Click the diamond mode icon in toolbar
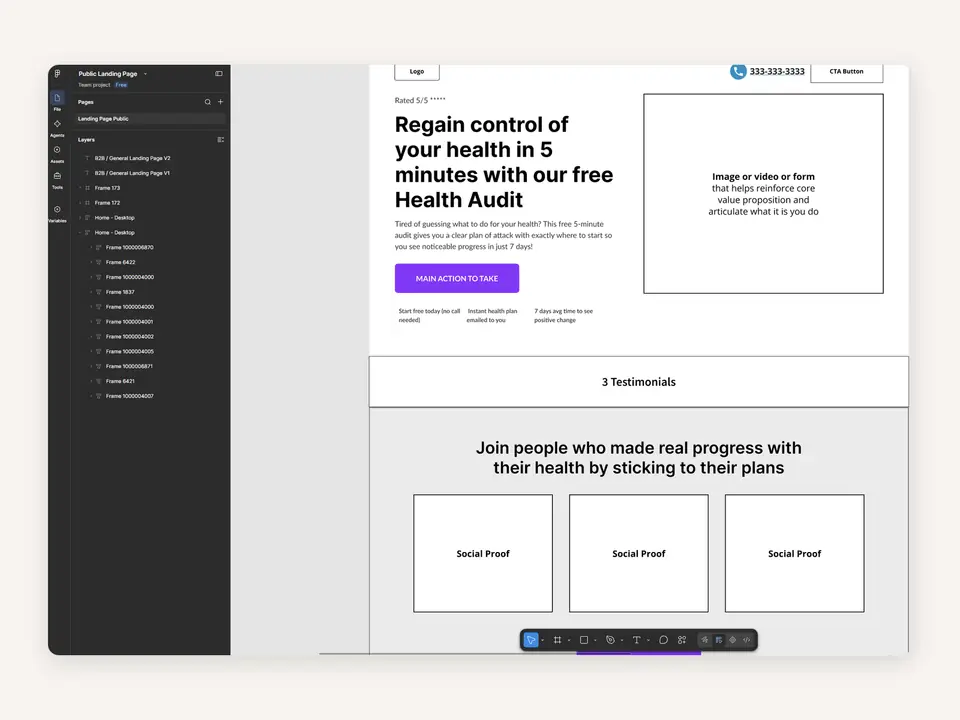The width and height of the screenshot is (960, 720). click(733, 640)
